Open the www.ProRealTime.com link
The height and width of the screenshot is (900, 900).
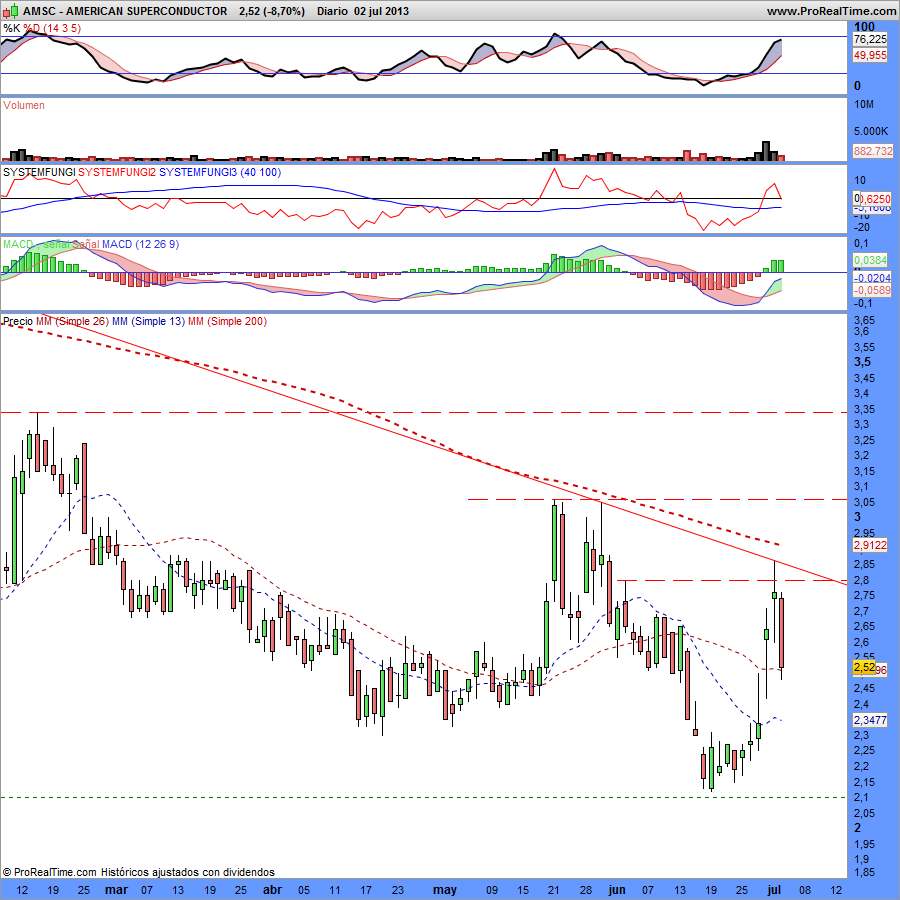coord(831,11)
